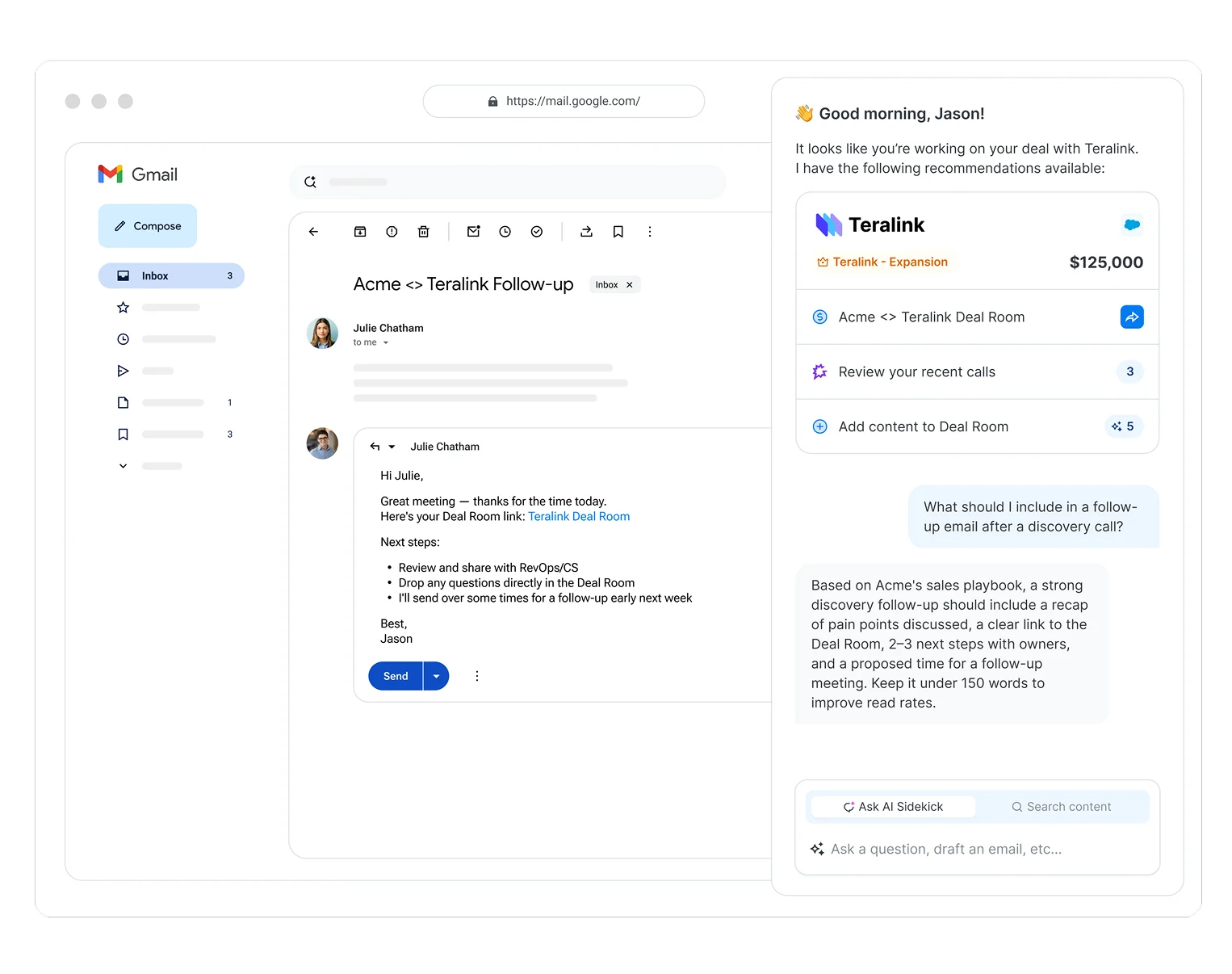Open the reply type dropdown arrow
This screenshot has height=974, width=1232.
tap(392, 447)
